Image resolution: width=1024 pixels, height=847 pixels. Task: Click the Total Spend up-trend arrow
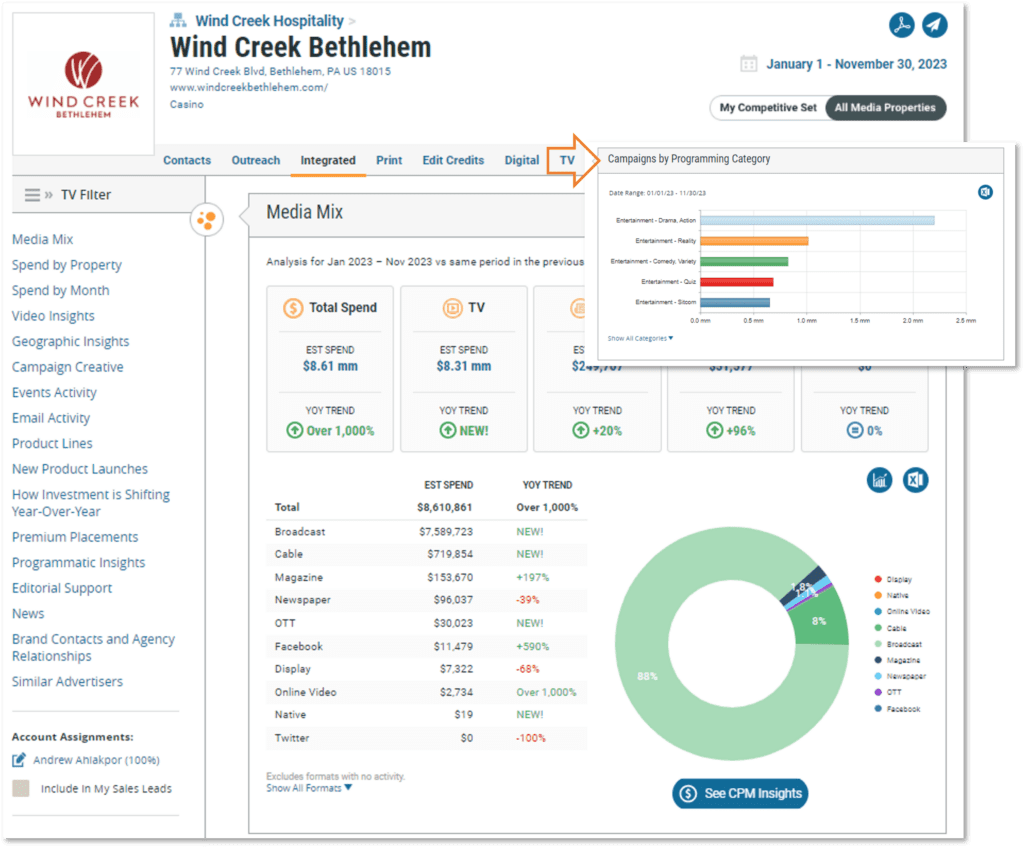point(295,430)
